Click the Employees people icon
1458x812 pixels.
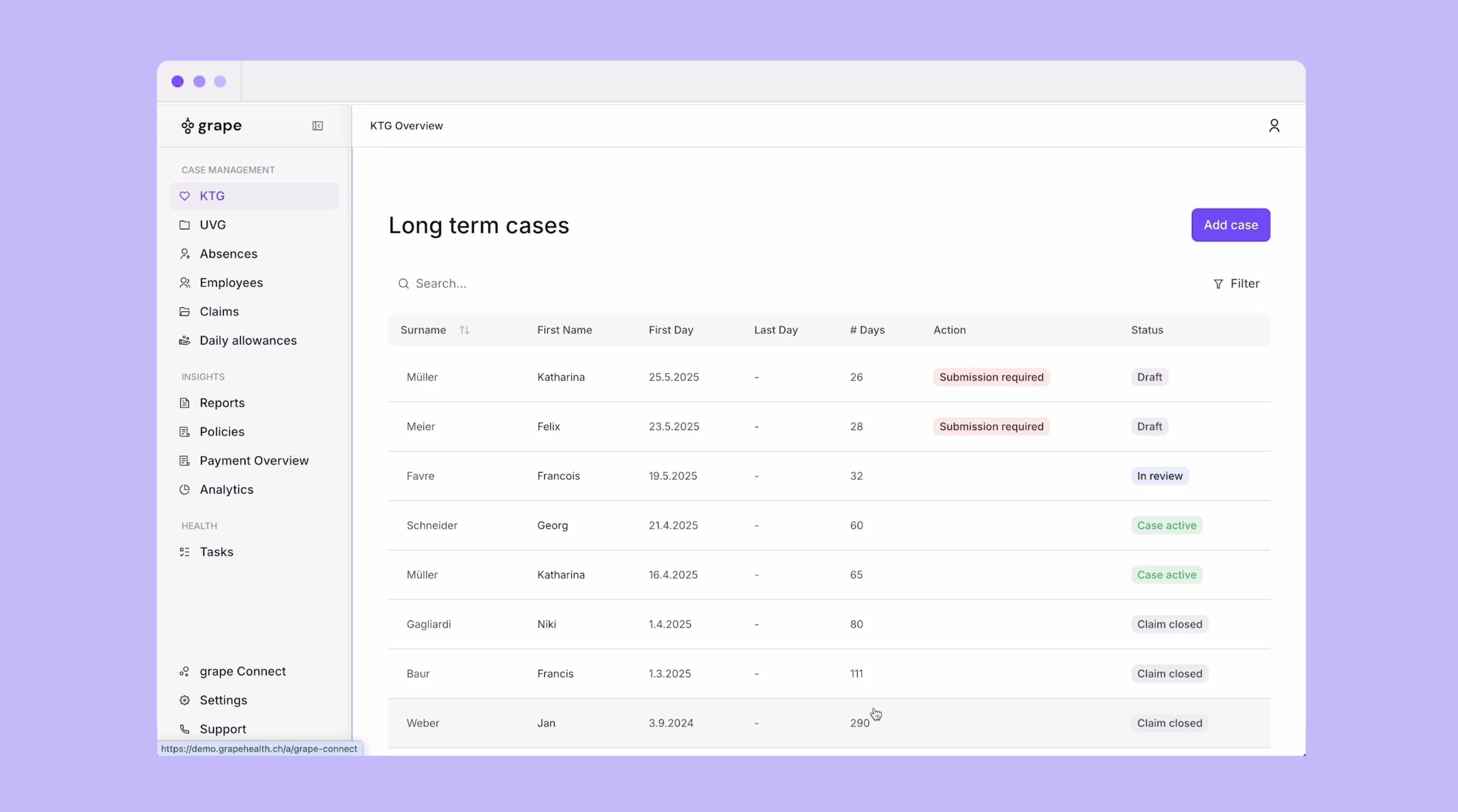pyautogui.click(x=185, y=282)
